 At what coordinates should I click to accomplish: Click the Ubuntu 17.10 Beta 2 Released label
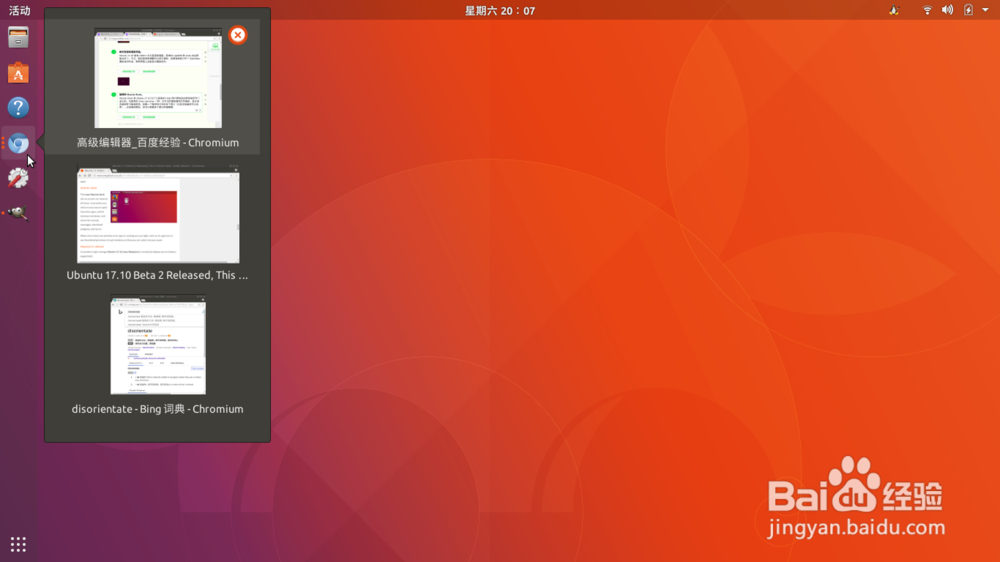click(x=158, y=275)
